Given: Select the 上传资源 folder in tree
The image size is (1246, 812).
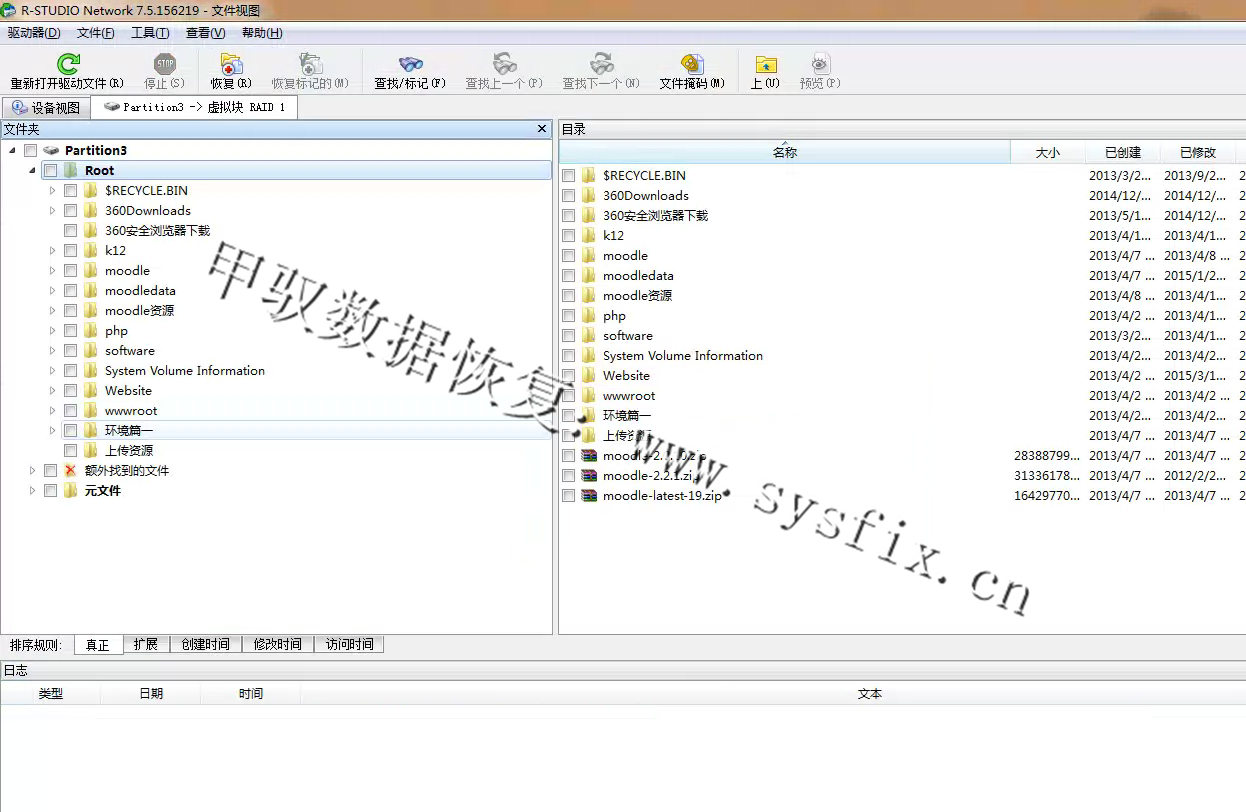Looking at the screenshot, I should (129, 450).
